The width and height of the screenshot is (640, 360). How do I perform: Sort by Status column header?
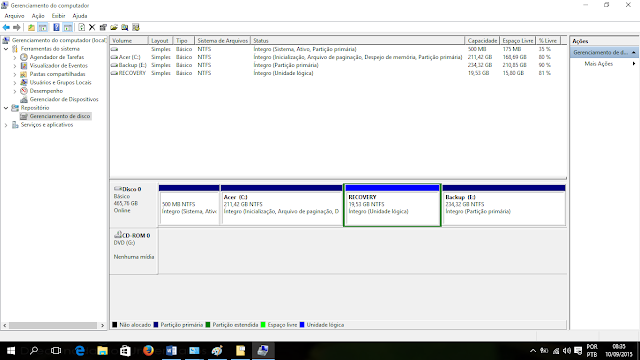pyautogui.click(x=358, y=40)
